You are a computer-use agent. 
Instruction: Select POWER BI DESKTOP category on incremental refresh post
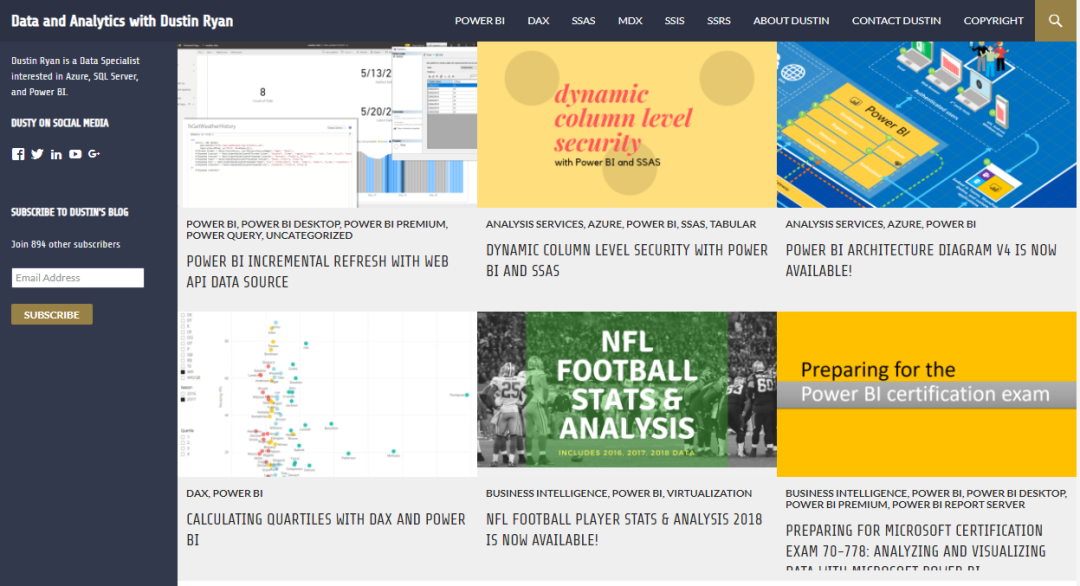coord(291,224)
